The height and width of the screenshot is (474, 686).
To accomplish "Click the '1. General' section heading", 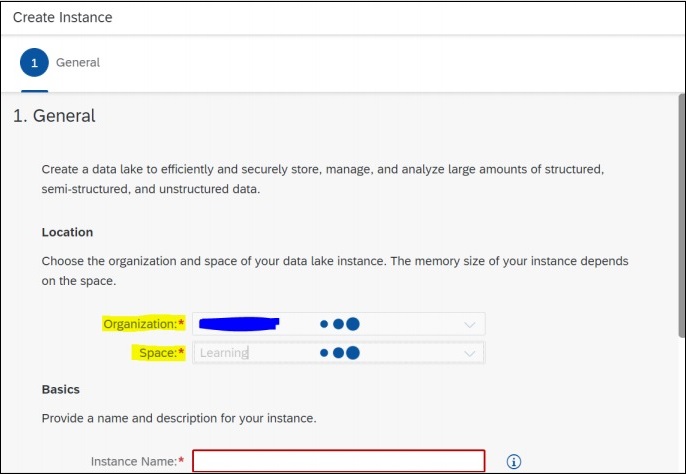I will pos(54,116).
